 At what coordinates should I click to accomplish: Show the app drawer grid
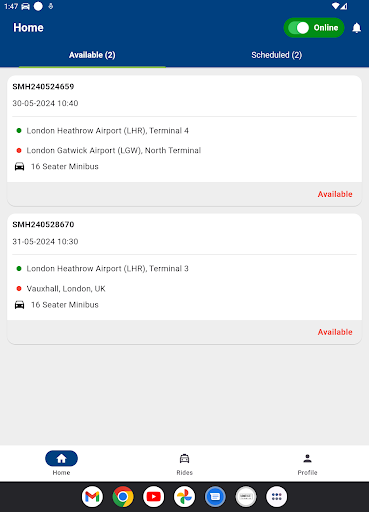(x=277, y=497)
